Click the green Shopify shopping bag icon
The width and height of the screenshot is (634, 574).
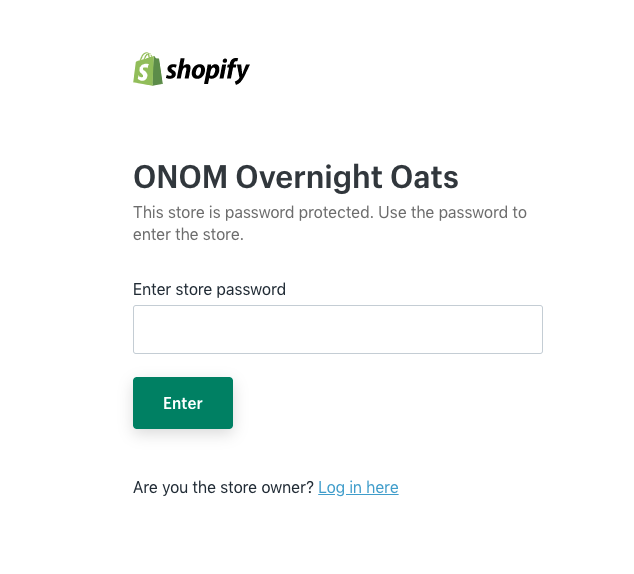(148, 69)
